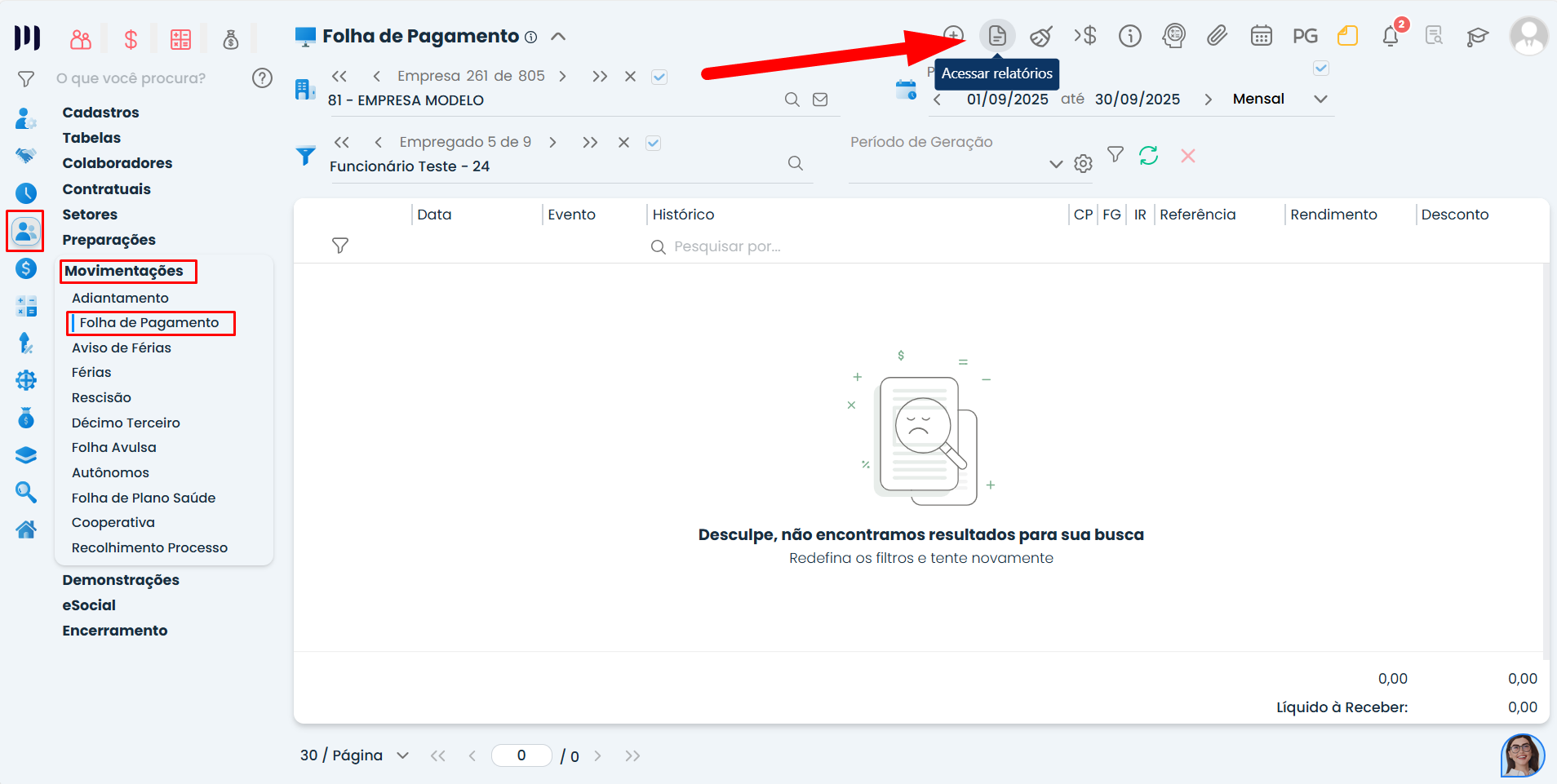Open Aviso de Férias menu item
Screen dimensions: 1557x784
(122, 348)
